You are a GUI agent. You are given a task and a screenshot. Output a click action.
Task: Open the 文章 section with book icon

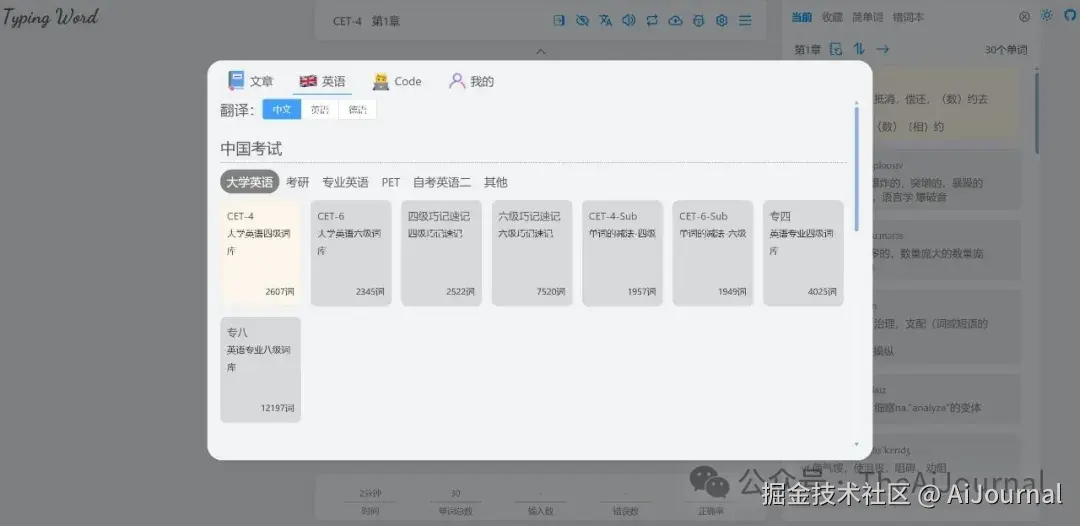(x=251, y=81)
